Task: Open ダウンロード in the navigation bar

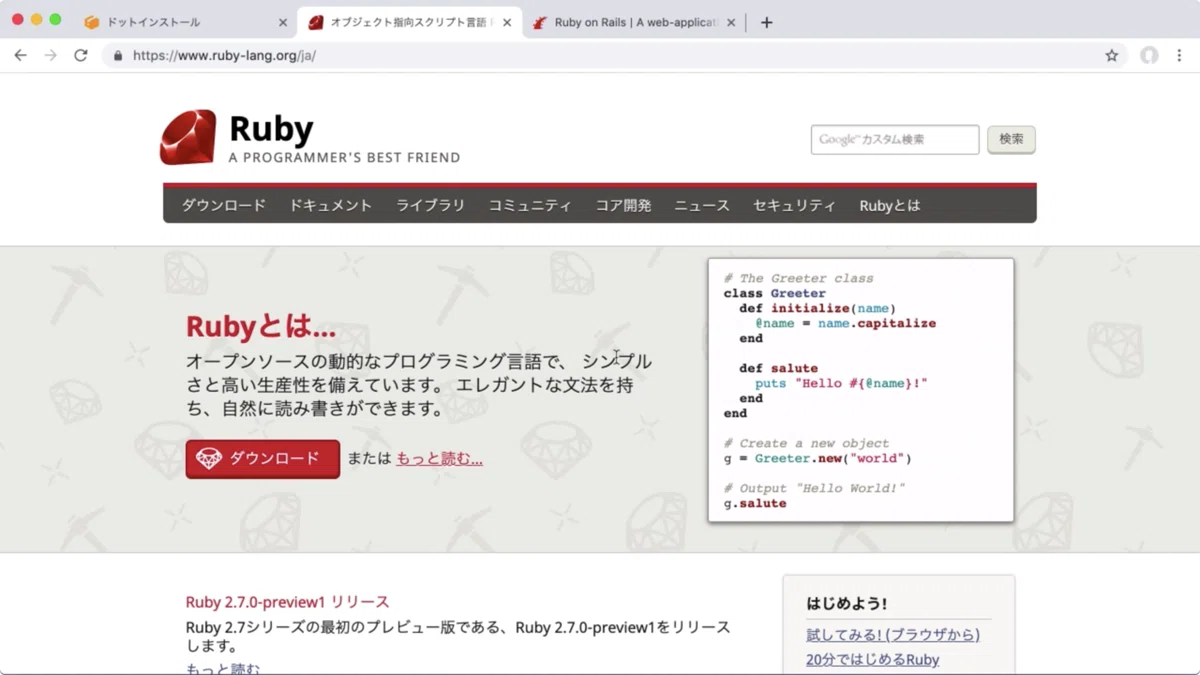Action: (223, 205)
